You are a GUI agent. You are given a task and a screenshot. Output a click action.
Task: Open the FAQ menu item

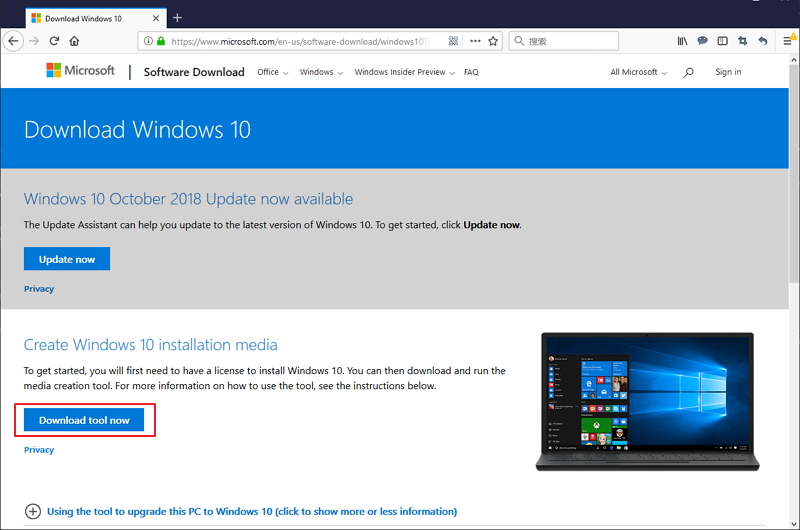click(471, 72)
